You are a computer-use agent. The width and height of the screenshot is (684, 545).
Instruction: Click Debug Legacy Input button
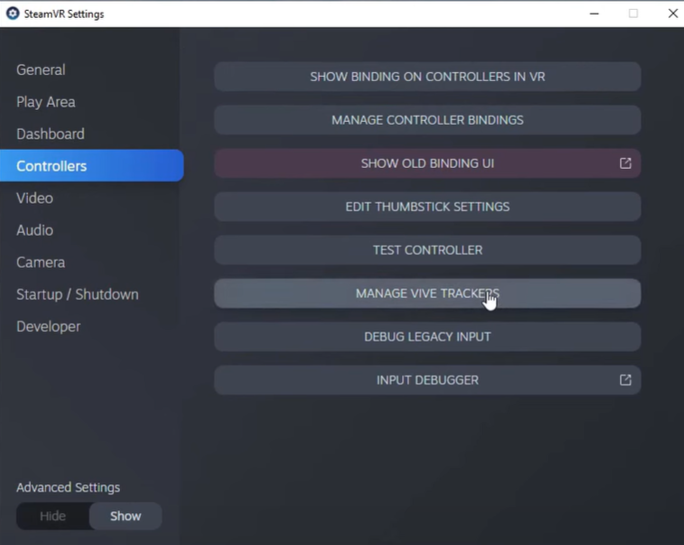pyautogui.click(x=428, y=336)
